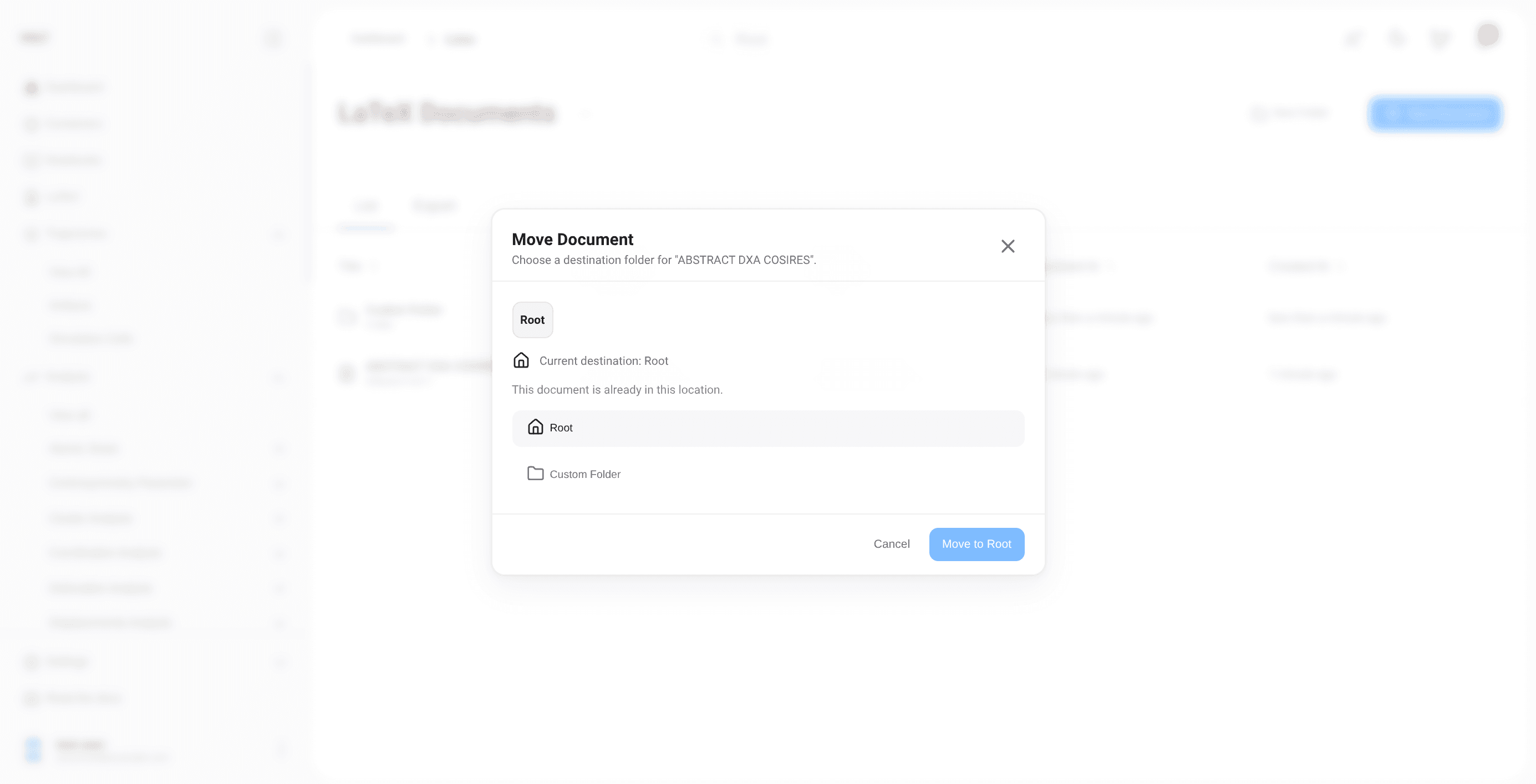This screenshot has height=784, width=1536.
Task: Click 'This document is already in this location' message
Action: [x=617, y=389]
